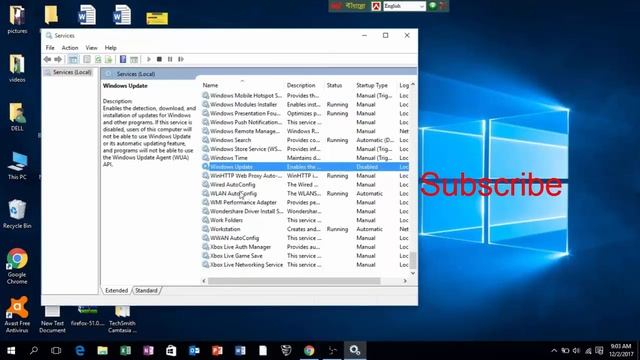This screenshot has width=640, height=360.
Task: Open Avast Free Antivirus desktop icon
Action: (x=17, y=315)
